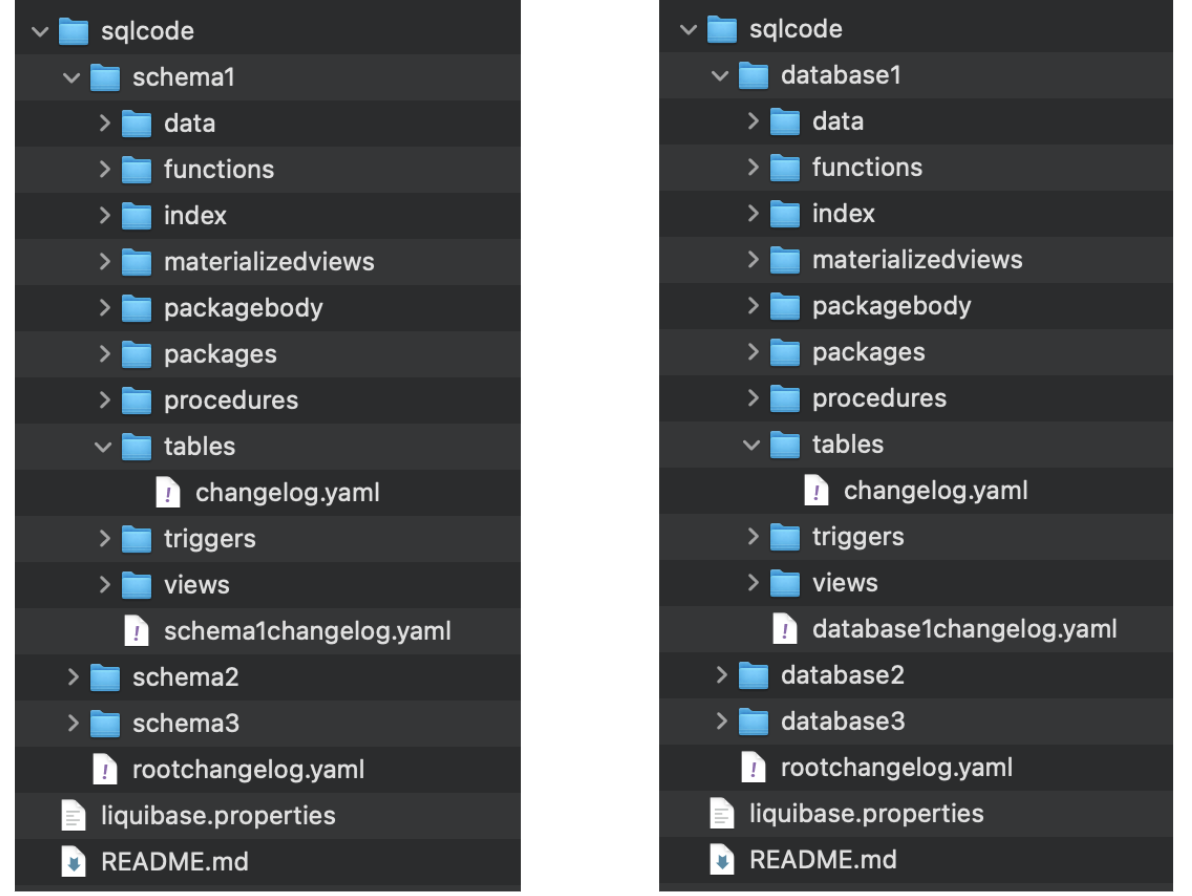
Task: Select packagebody folder under schema1
Action: coord(243,308)
